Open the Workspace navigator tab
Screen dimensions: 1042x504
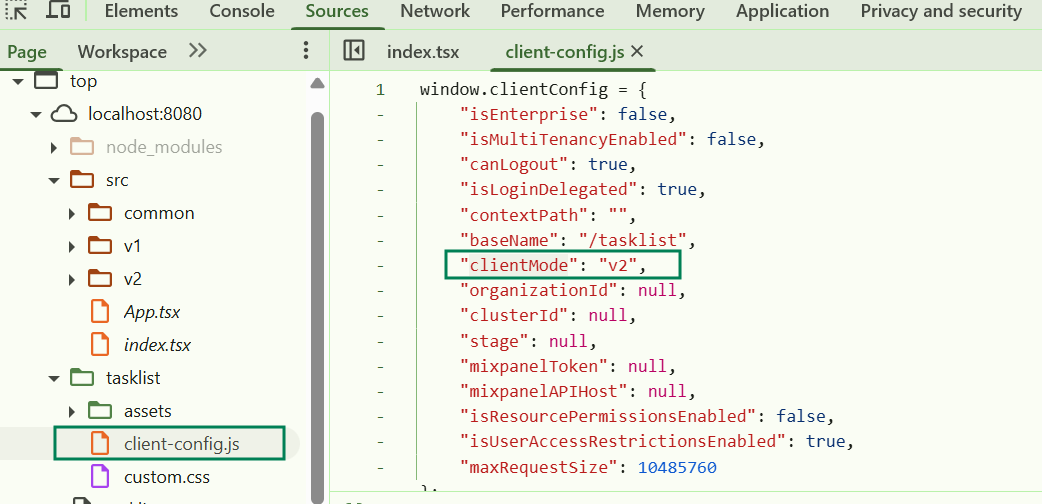pyautogui.click(x=122, y=51)
